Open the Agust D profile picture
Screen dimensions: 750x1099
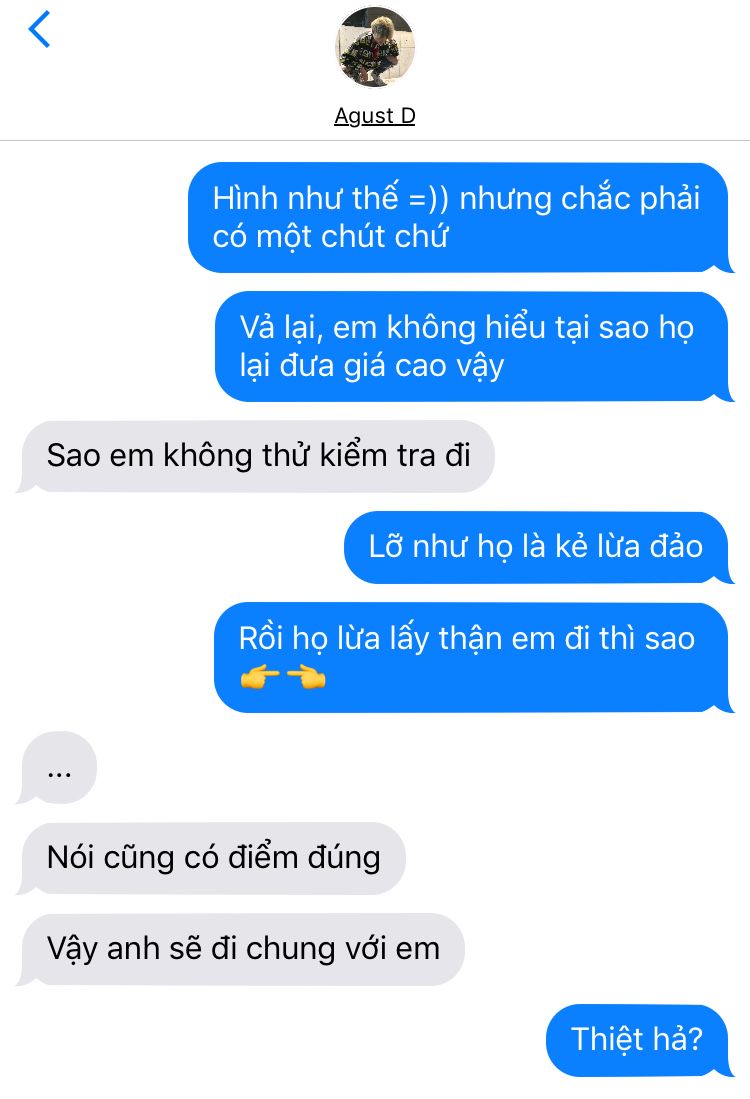pos(374,47)
